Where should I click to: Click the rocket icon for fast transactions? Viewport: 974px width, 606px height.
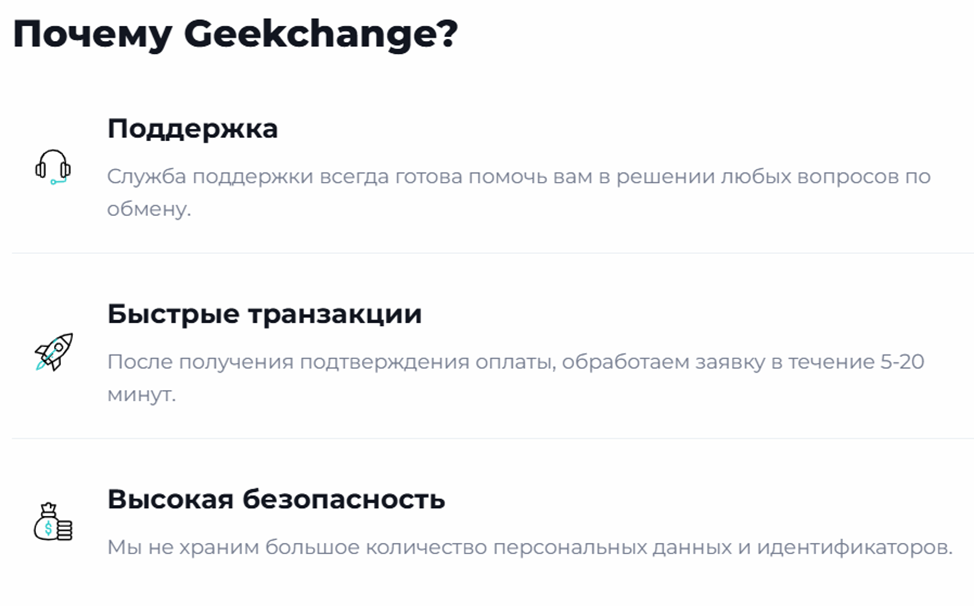coord(53,351)
